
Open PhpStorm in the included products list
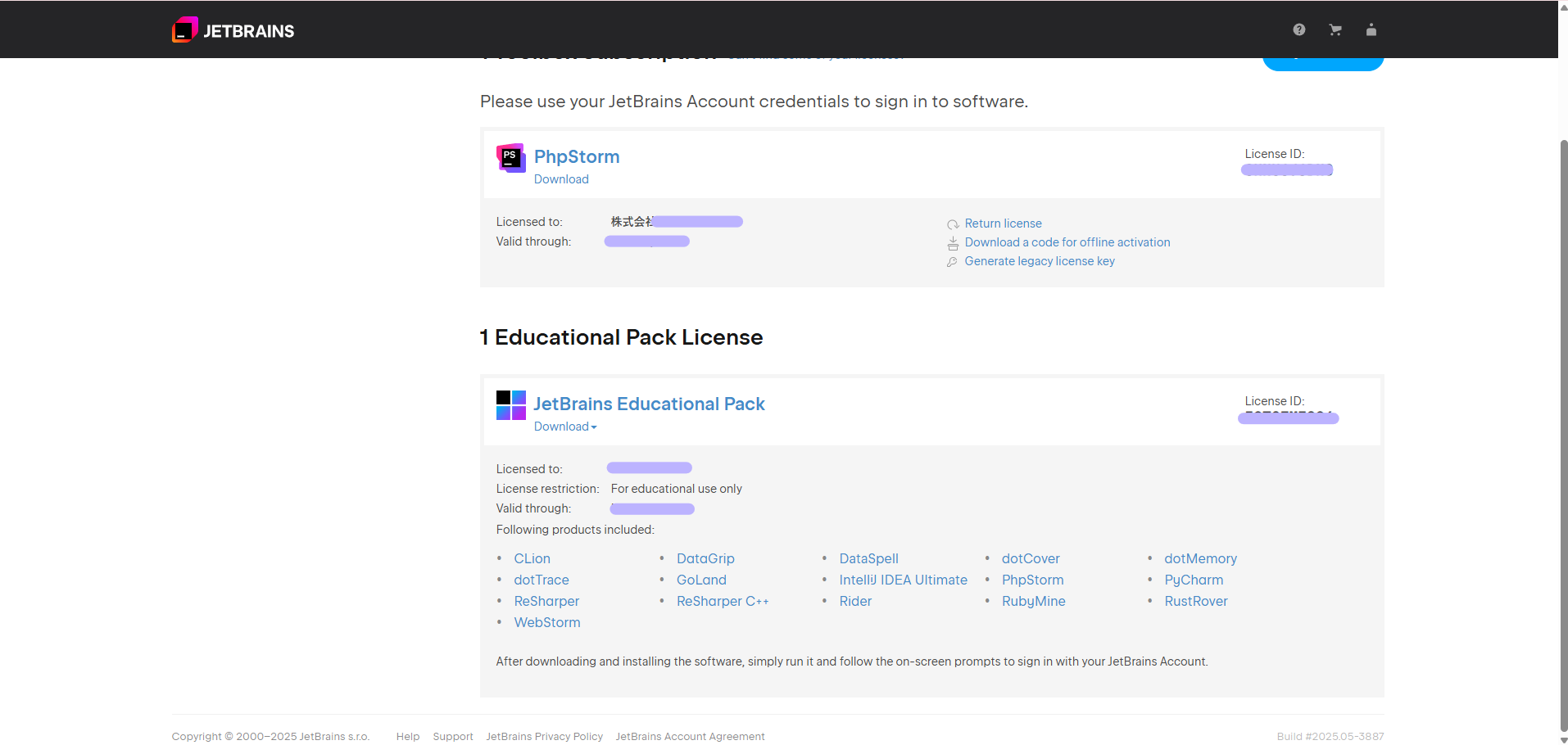1032,580
